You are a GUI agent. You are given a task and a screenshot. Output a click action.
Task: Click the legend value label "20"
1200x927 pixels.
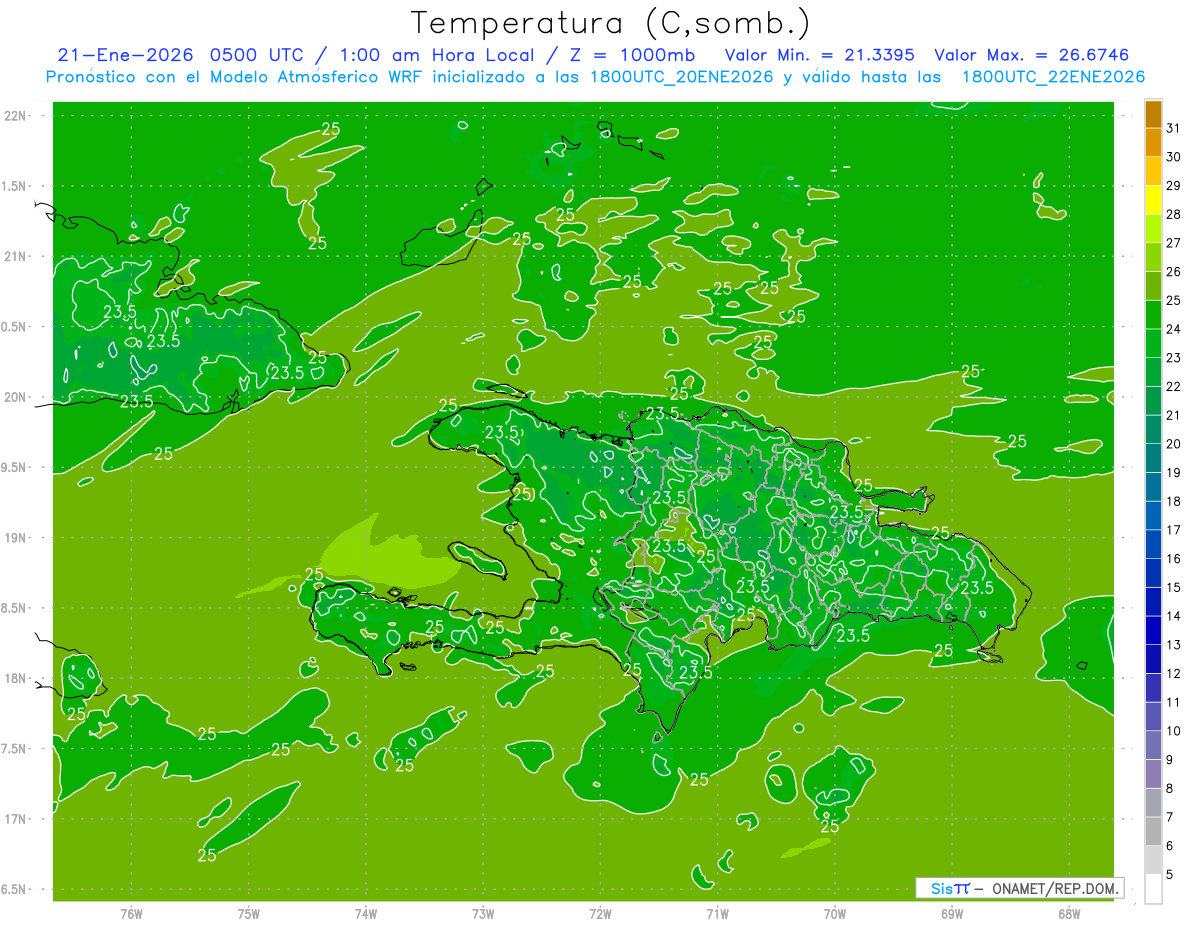[1174, 444]
